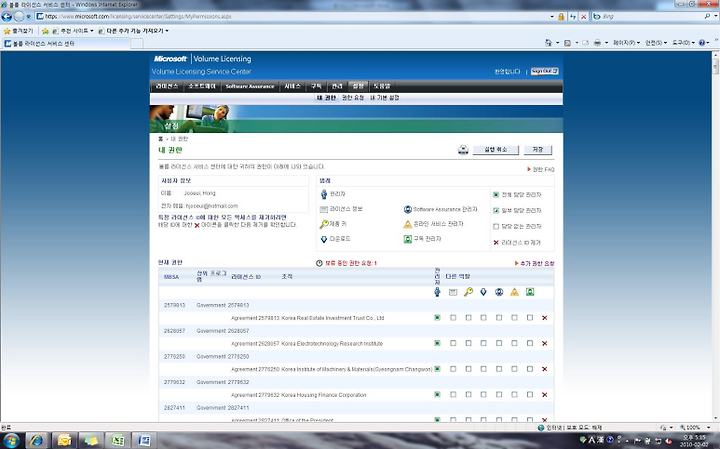Open the IE Help question-mark icon
The height and width of the screenshot is (449, 720).
click(x=702, y=43)
